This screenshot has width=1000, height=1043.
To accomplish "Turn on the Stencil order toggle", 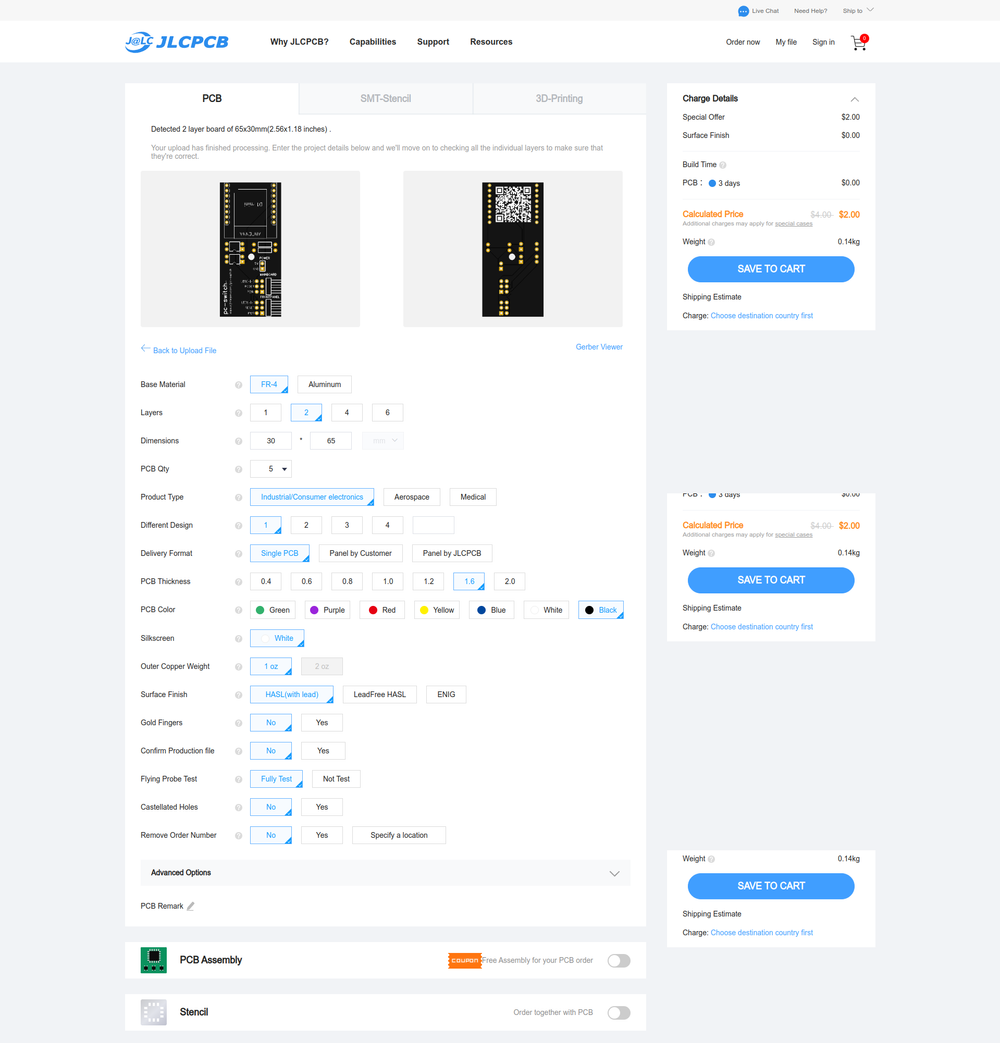I will click(x=619, y=1013).
